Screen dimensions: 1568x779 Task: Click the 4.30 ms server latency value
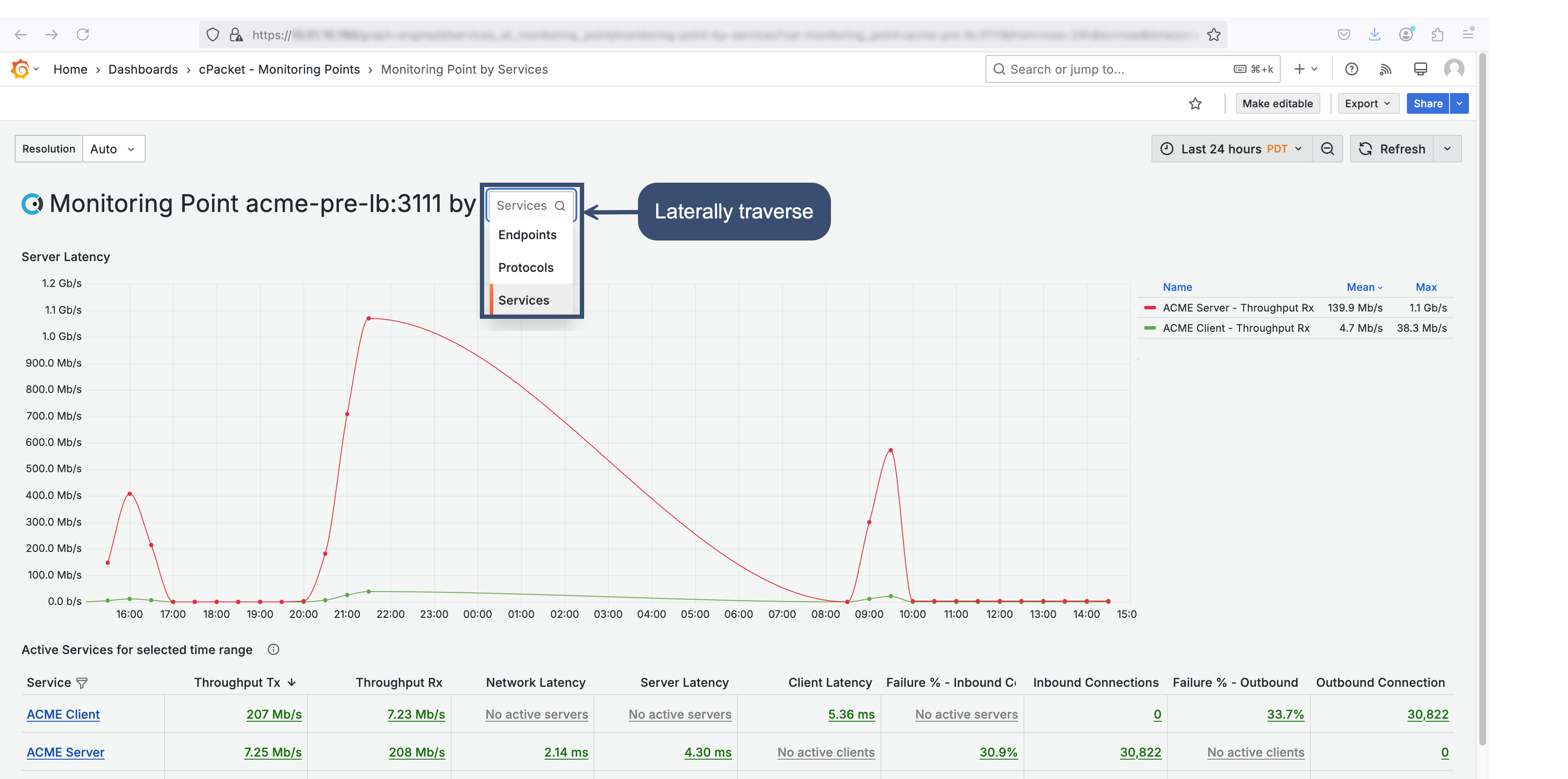(x=708, y=752)
